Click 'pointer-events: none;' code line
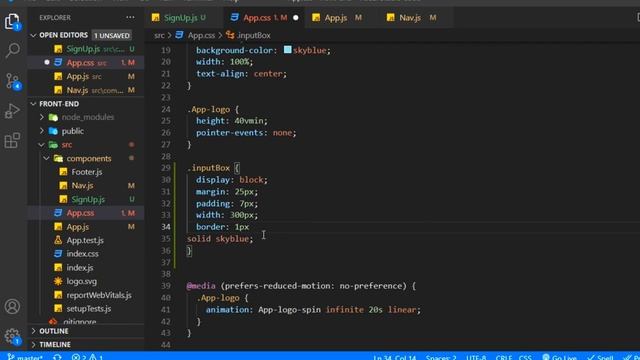This screenshot has height=360, width=640. pyautogui.click(x=246, y=133)
